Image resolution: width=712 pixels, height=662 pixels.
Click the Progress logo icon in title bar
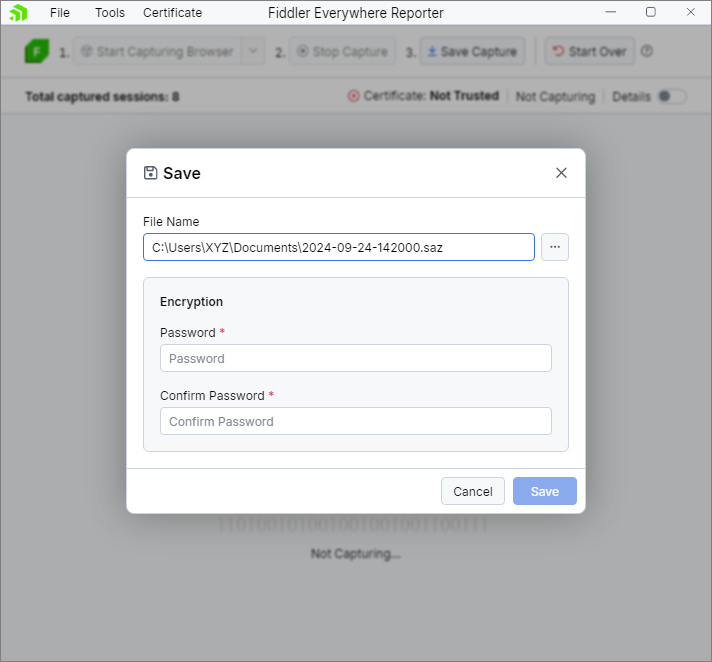click(18, 13)
